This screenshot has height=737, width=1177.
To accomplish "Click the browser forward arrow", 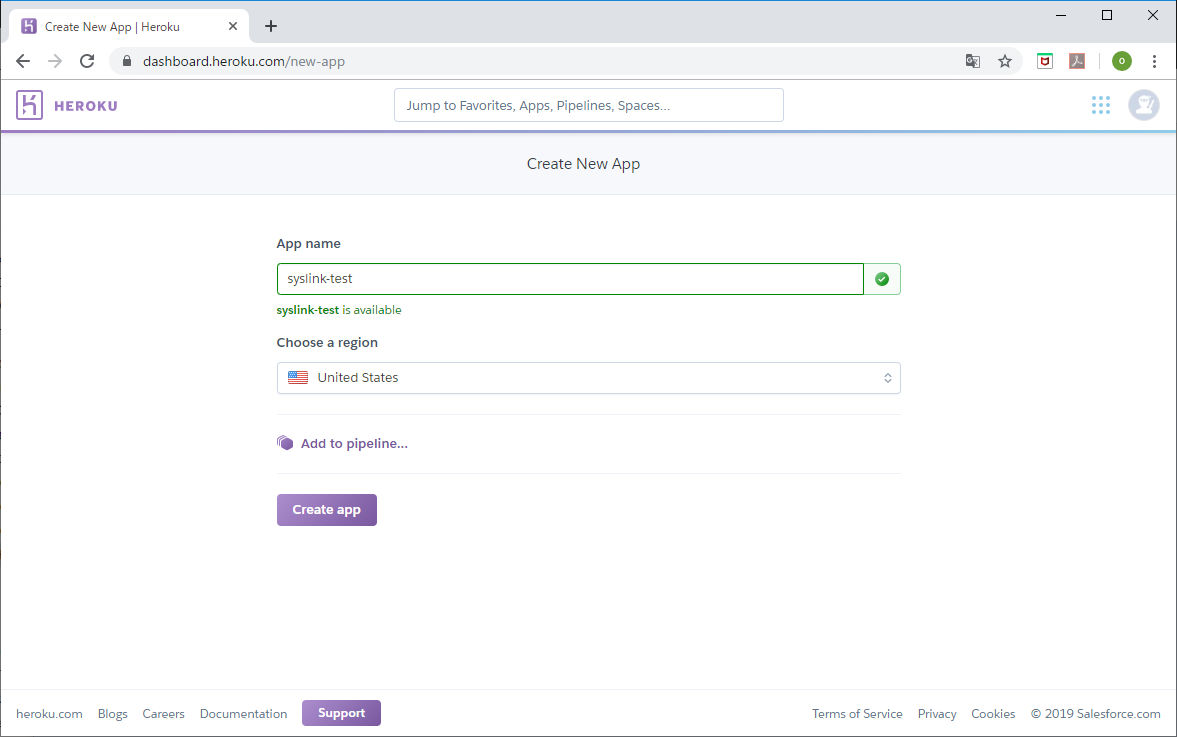I will pos(55,62).
